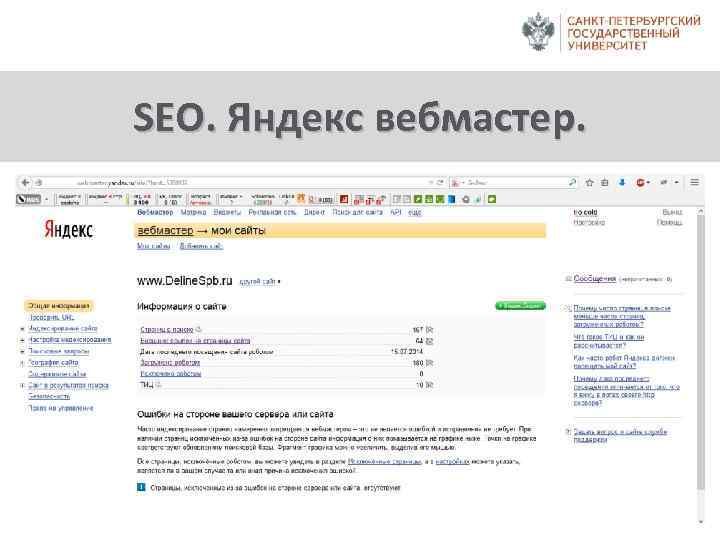Open the Метрика top navigation item
This screenshot has width=720, height=540.
(x=193, y=212)
